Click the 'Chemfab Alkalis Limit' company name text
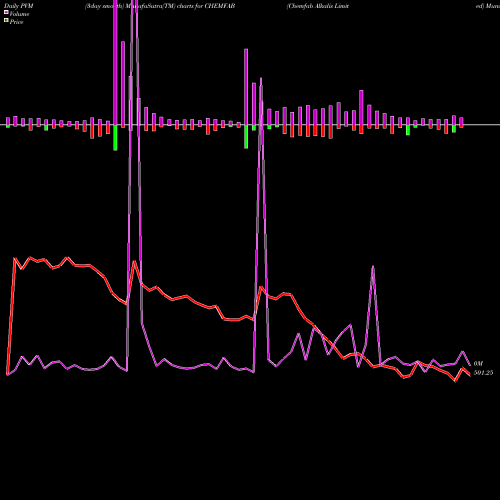Viewport: 500px width, 500px height. 318,6
